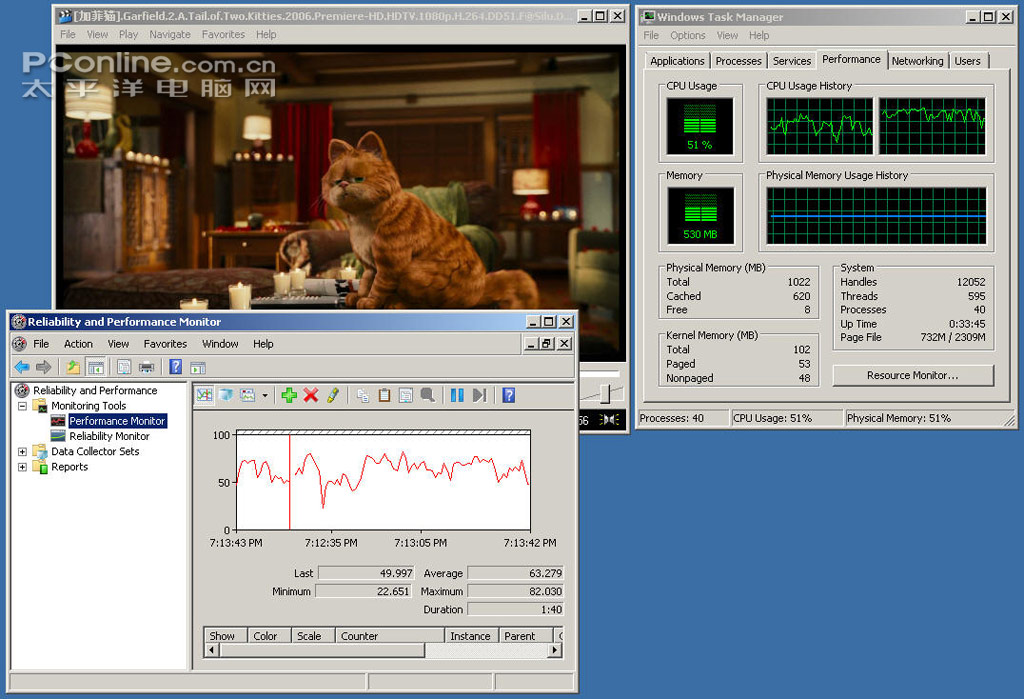Click the CPU Usage: 51% status bar entry

pyautogui.click(x=786, y=418)
